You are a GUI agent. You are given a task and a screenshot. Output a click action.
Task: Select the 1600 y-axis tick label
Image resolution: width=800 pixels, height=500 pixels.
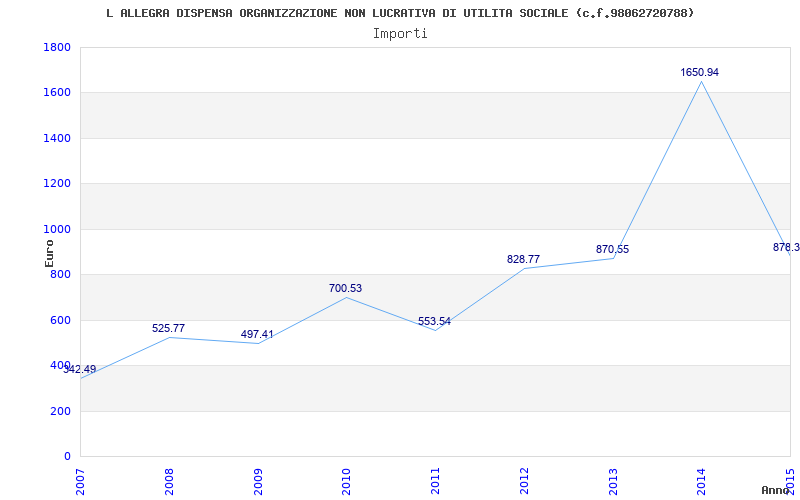[57, 93]
